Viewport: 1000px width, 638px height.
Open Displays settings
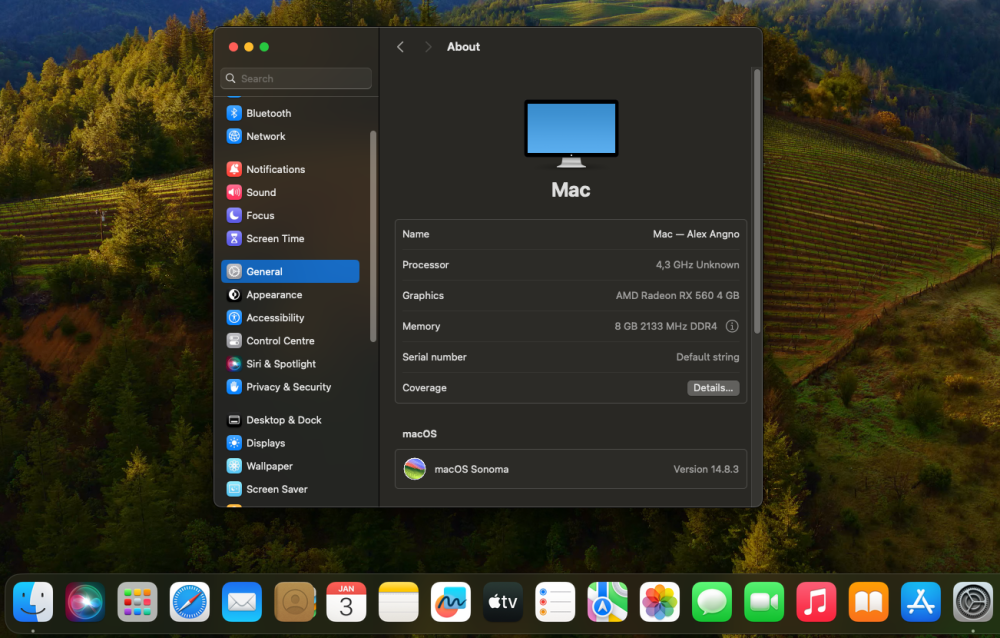point(290,443)
